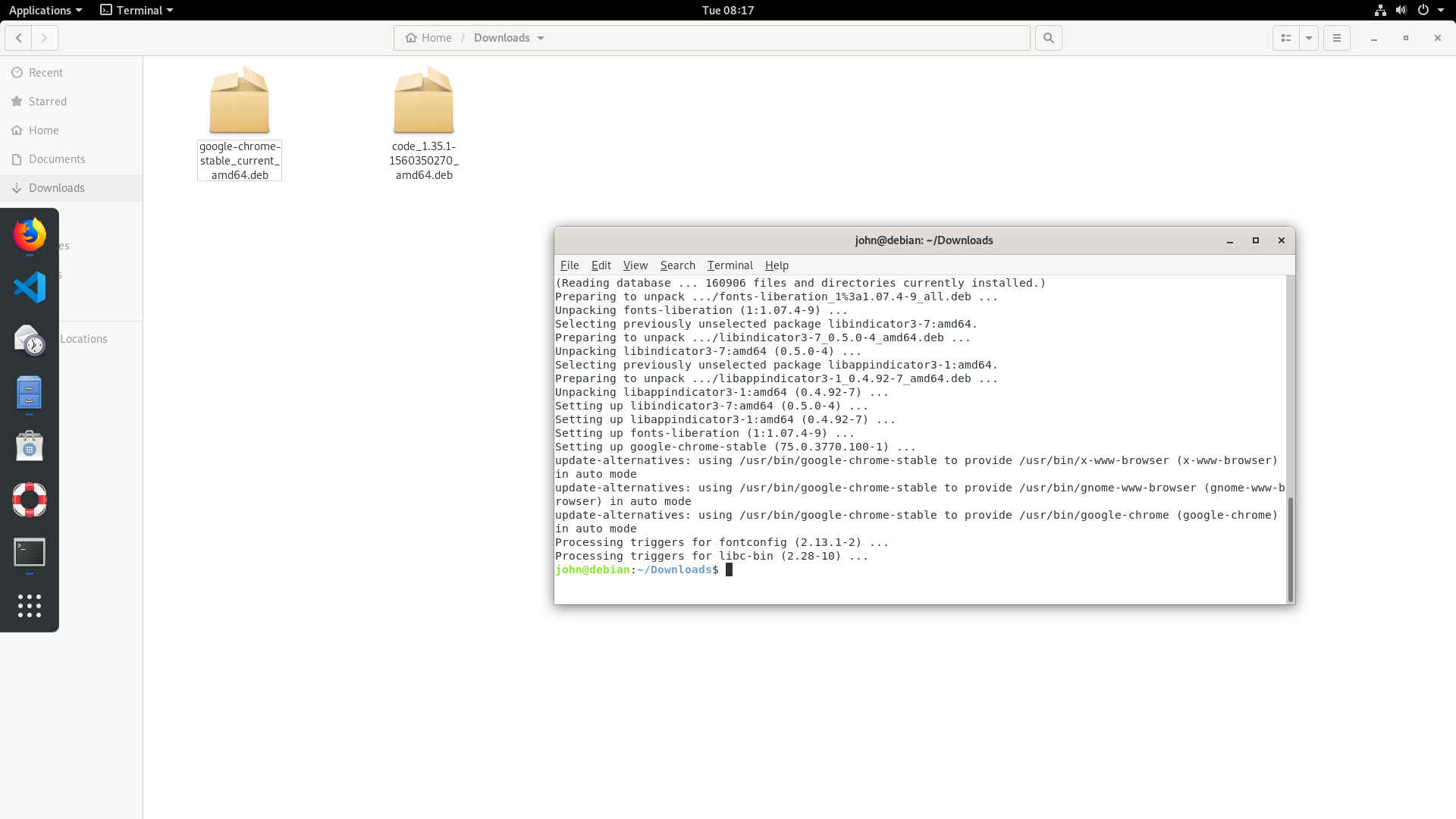
Task: Expand Downloads path bar dropdown
Action: click(x=541, y=38)
